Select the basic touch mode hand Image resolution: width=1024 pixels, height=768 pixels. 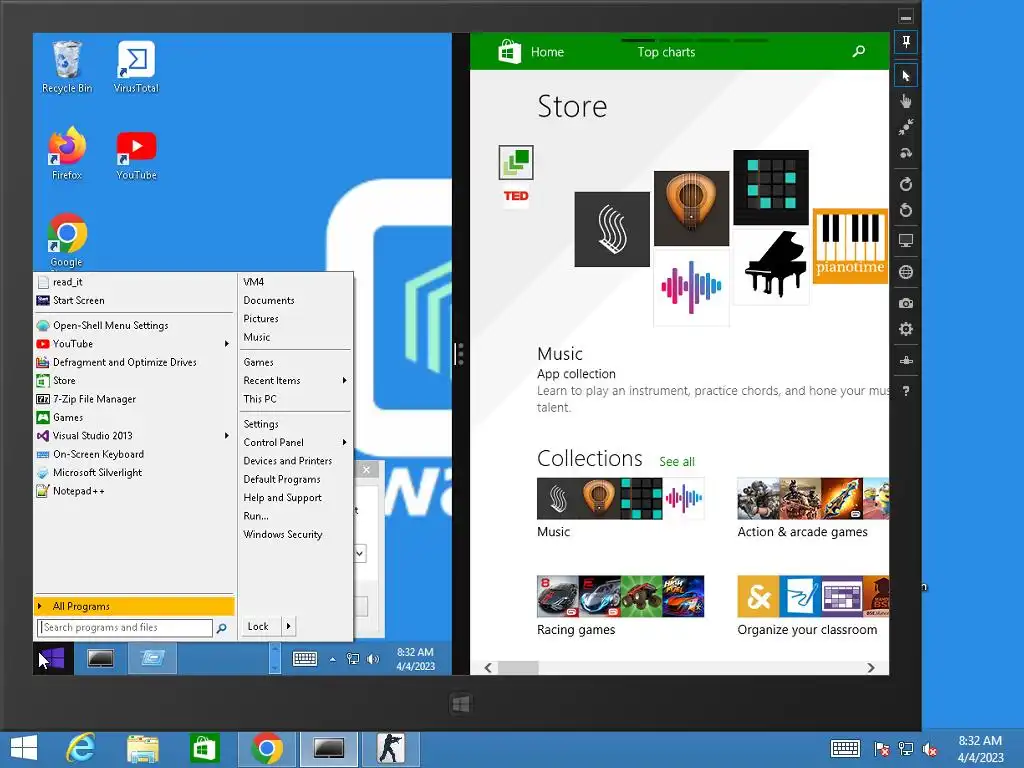pyautogui.click(x=906, y=101)
